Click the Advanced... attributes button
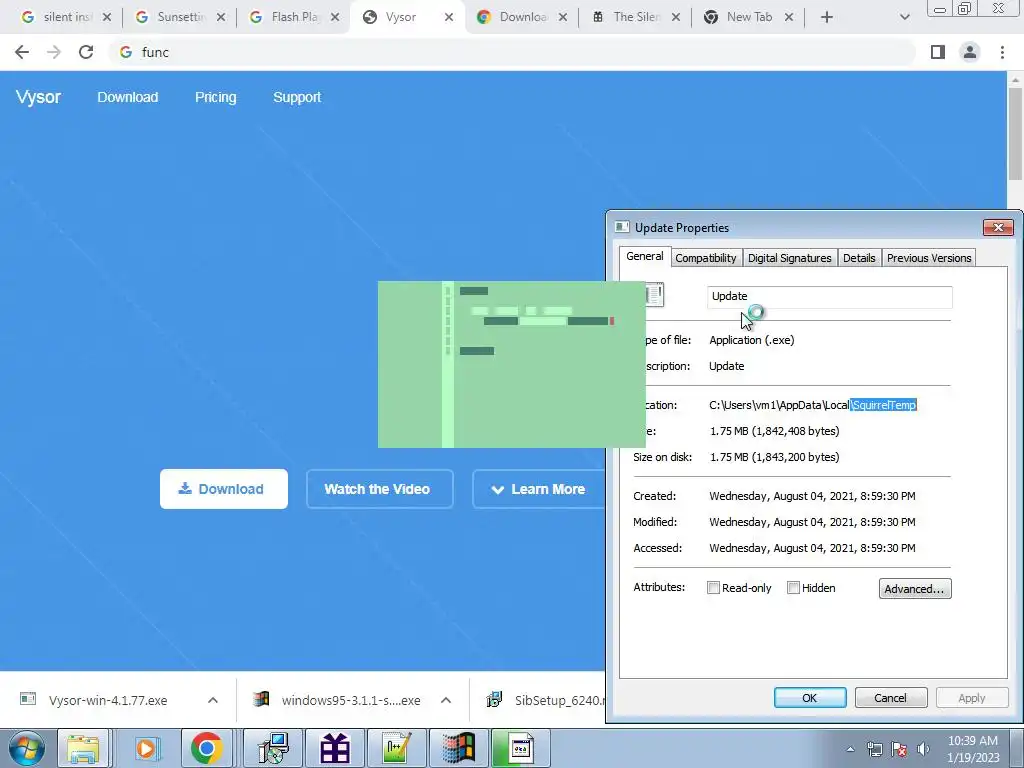Screen dimensions: 1024x768 click(914, 588)
